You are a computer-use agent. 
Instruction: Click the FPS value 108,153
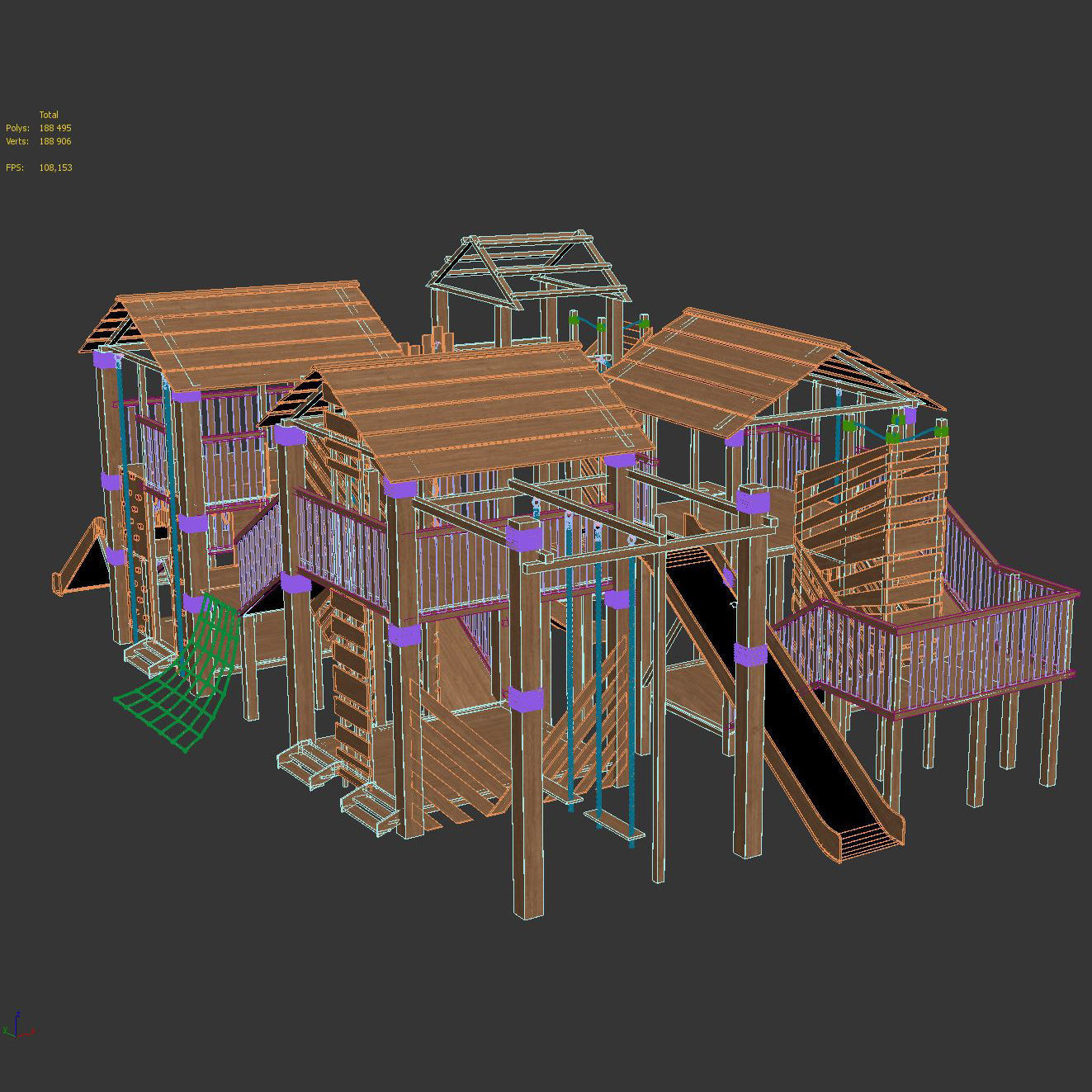coord(55,168)
